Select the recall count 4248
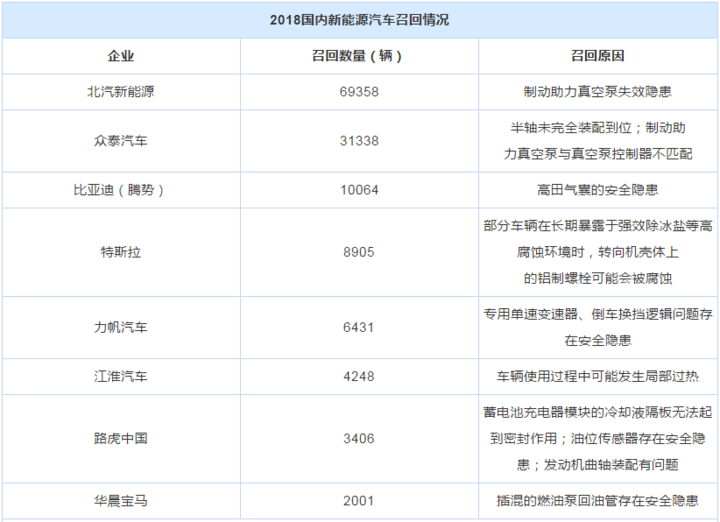This screenshot has height=522, width=720. [359, 376]
